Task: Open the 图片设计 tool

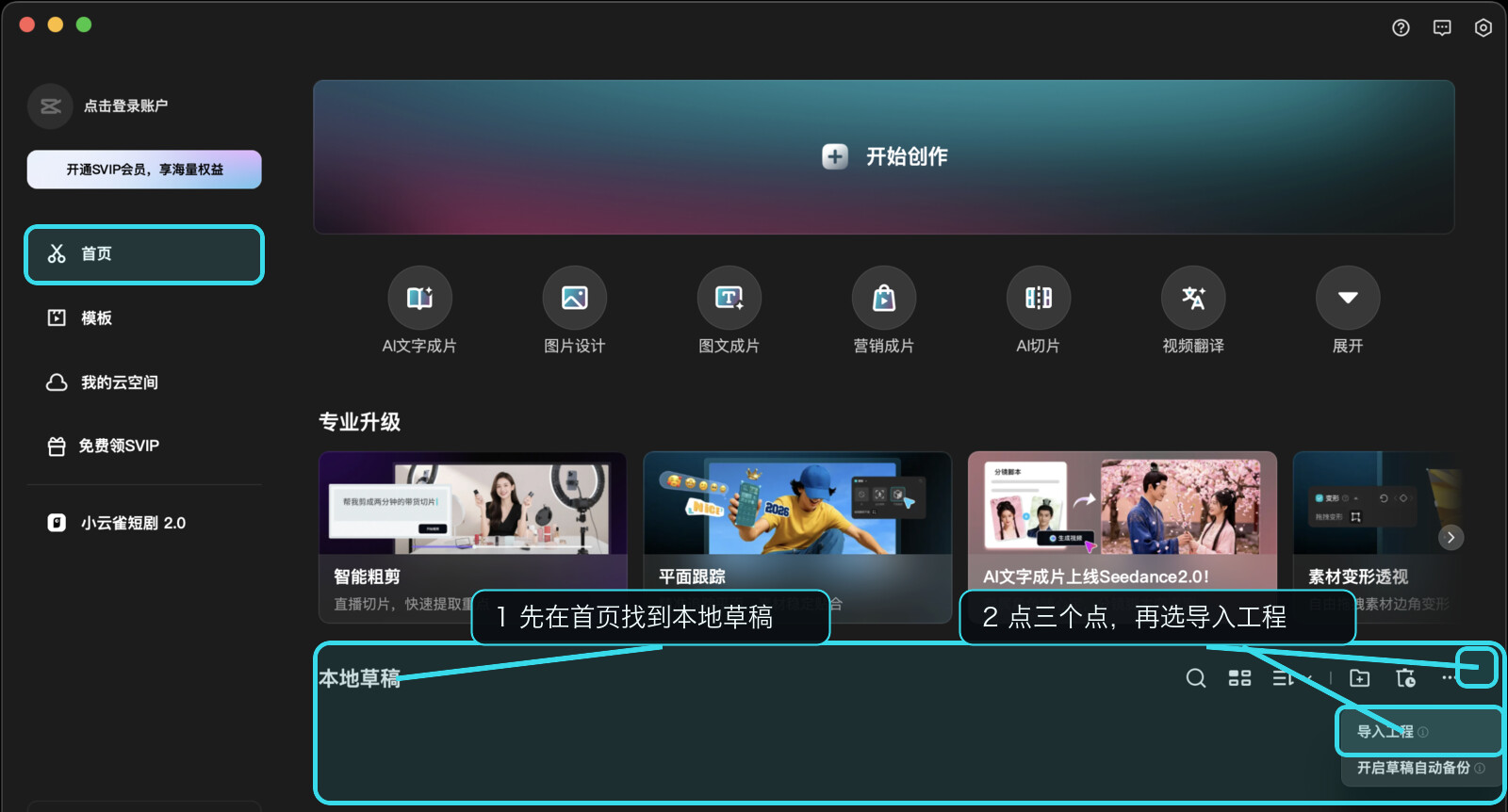Action: 574,310
